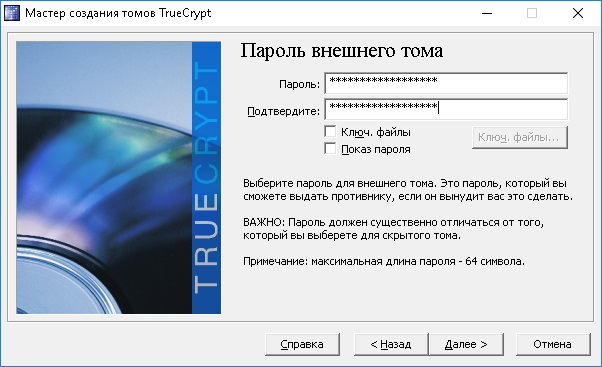Tick the "Ключ. файлы" checkbox
Viewport: 602px width, 367px height.
tap(330, 132)
